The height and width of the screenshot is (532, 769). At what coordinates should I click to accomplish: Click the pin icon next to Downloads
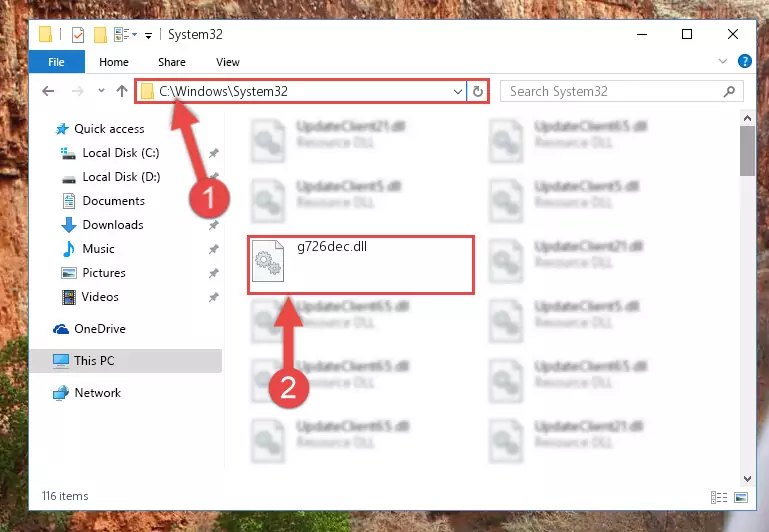213,225
